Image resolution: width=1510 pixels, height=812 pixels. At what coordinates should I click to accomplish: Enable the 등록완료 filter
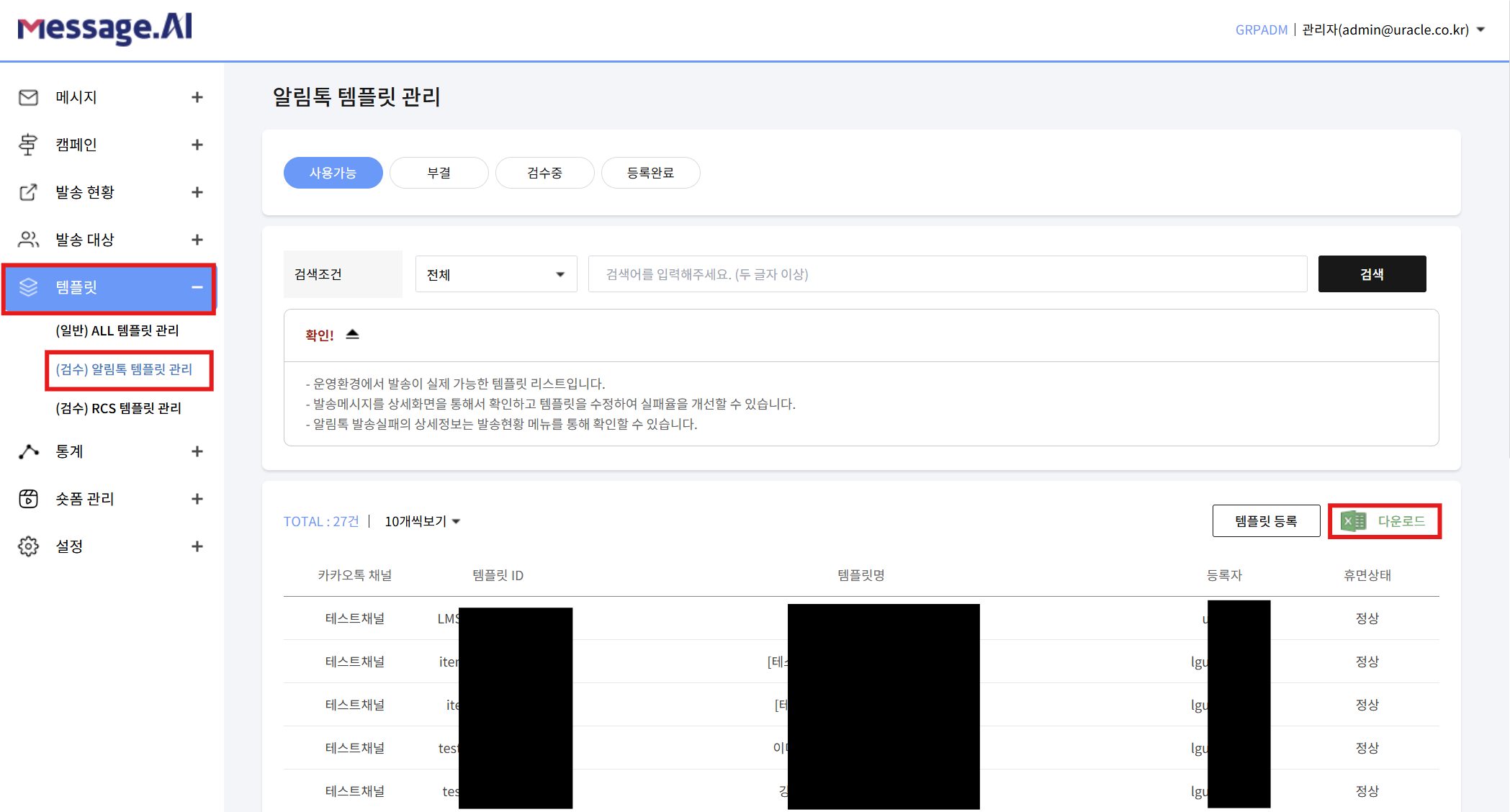tap(650, 173)
